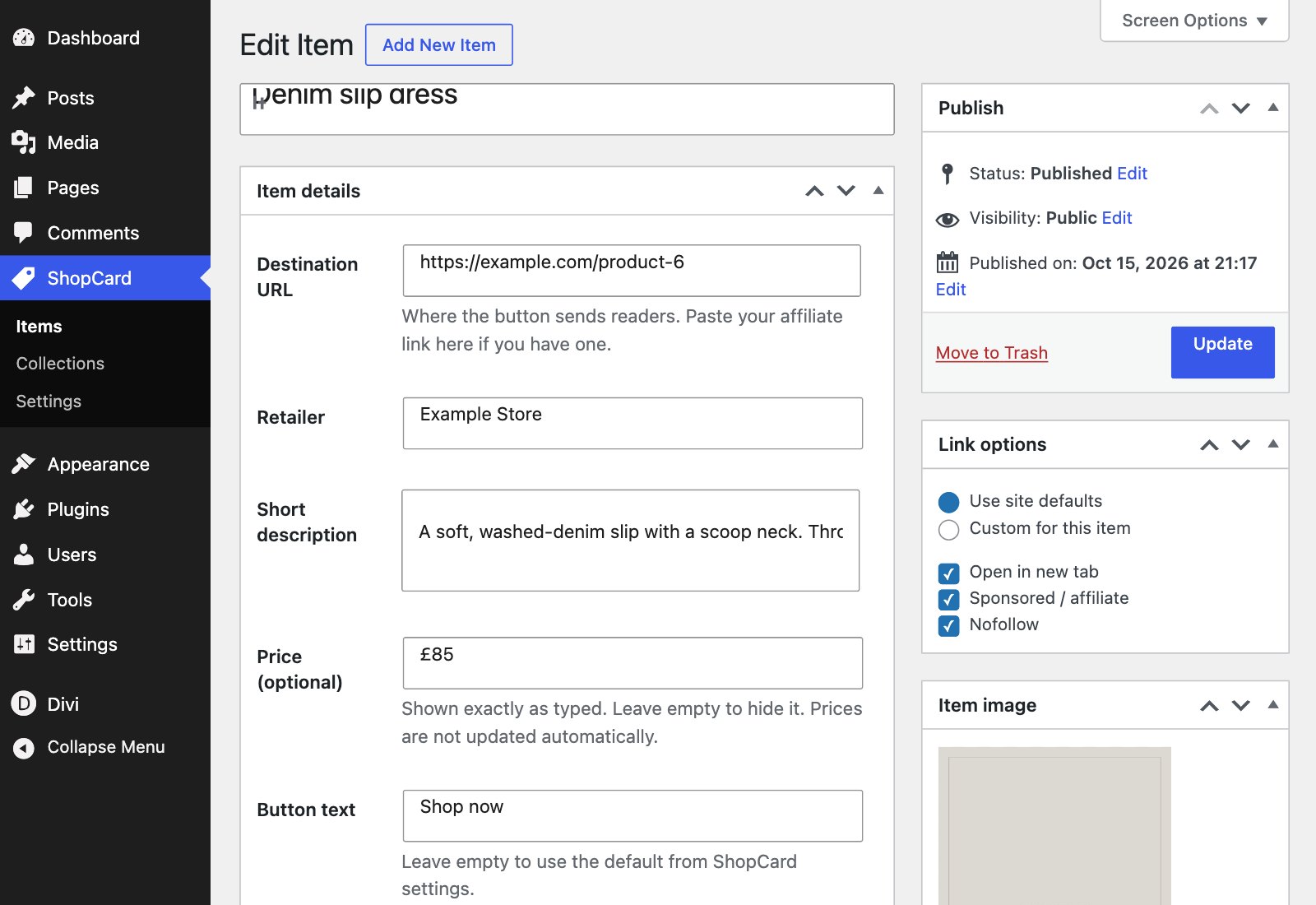Viewport: 1316px width, 905px height.
Task: Click the Collapse Menu arrow icon
Action: (24, 748)
